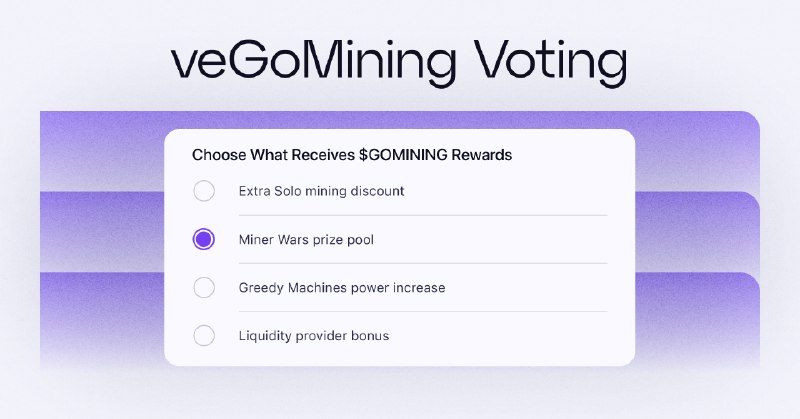Select the Extra Solo mining discount radio button
The image size is (800, 419).
204,191
